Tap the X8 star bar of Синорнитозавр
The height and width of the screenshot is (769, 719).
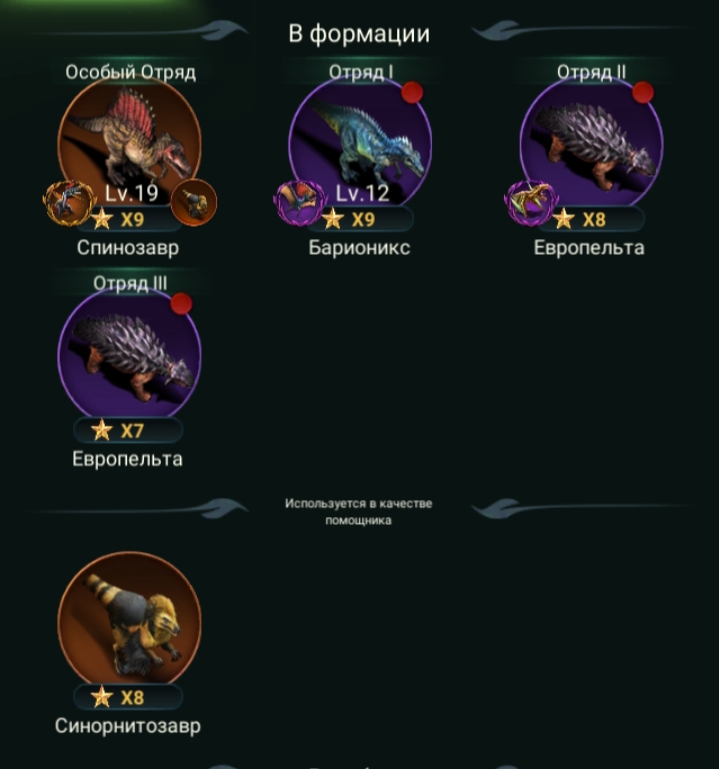pos(128,697)
